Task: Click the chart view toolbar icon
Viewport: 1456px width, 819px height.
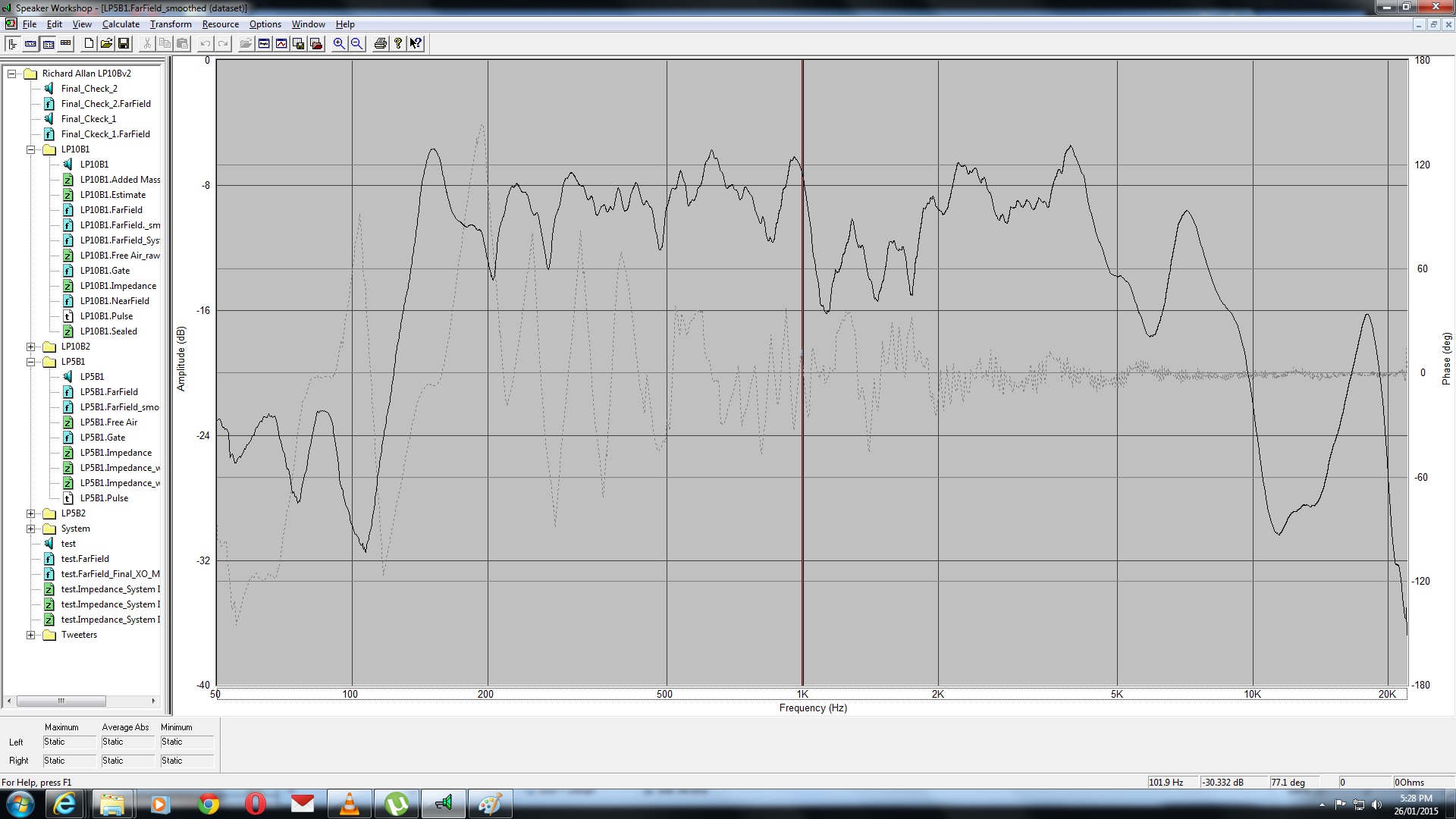Action: tap(281, 43)
